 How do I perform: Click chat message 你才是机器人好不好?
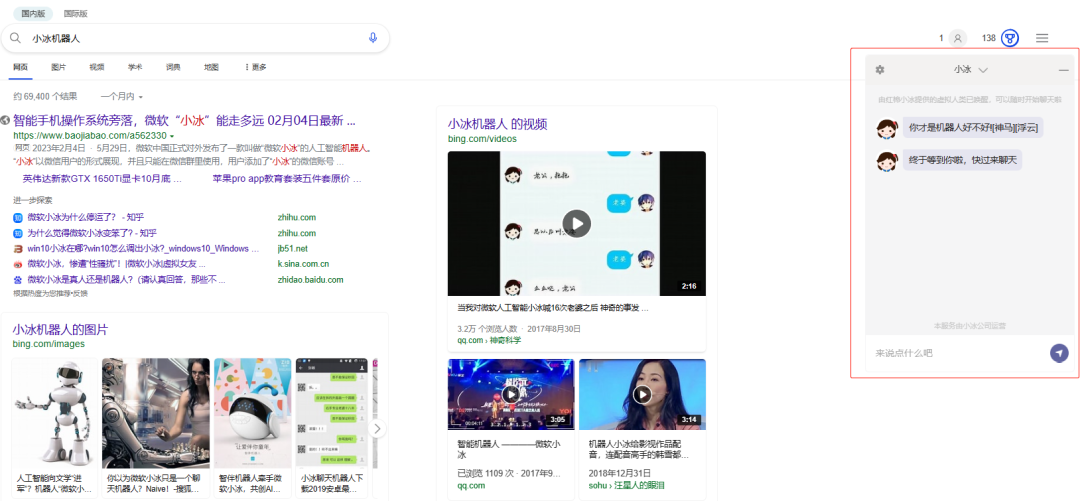[x=973, y=127]
